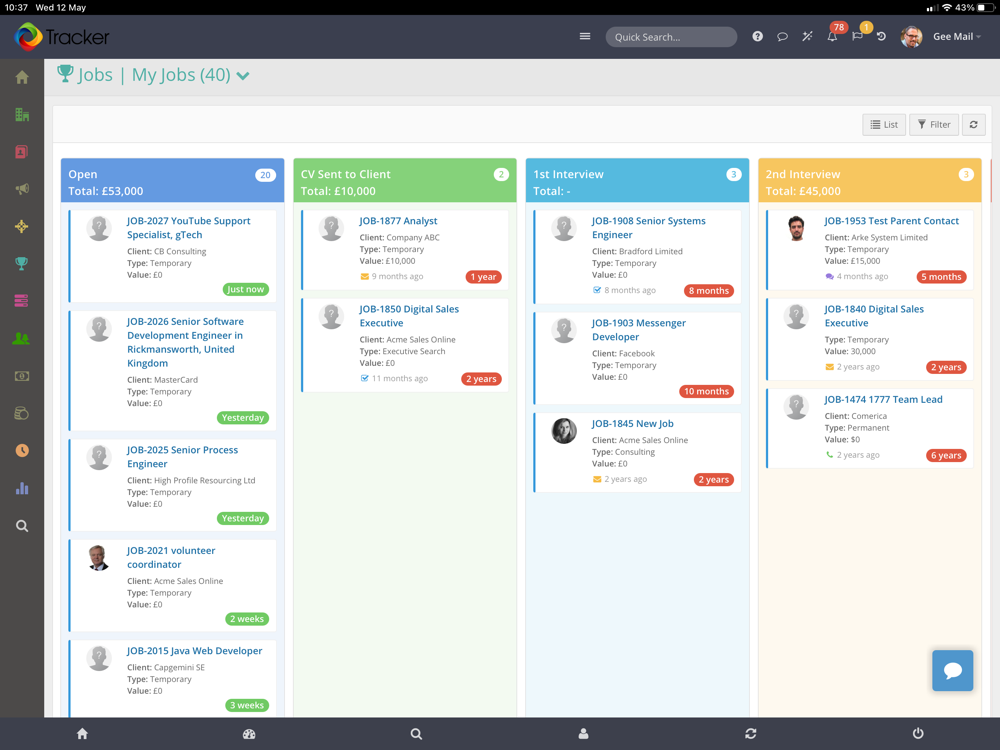Open the coins stack icon in sidebar
Screen dimensions: 1000x750
tap(22, 413)
